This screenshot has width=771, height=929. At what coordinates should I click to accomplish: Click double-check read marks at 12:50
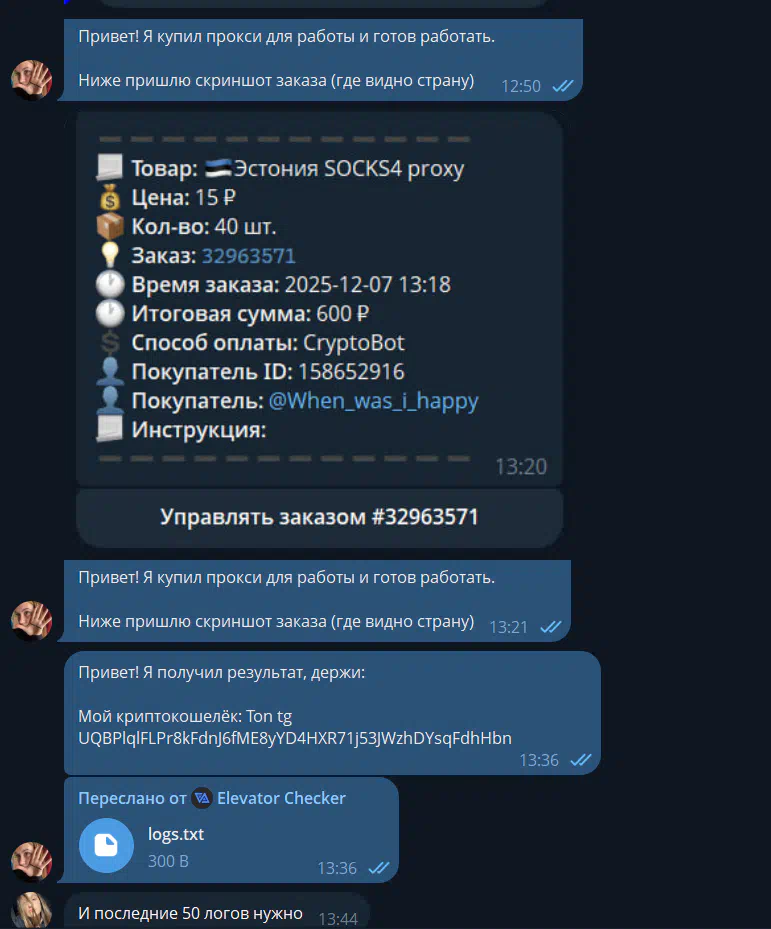click(x=562, y=87)
